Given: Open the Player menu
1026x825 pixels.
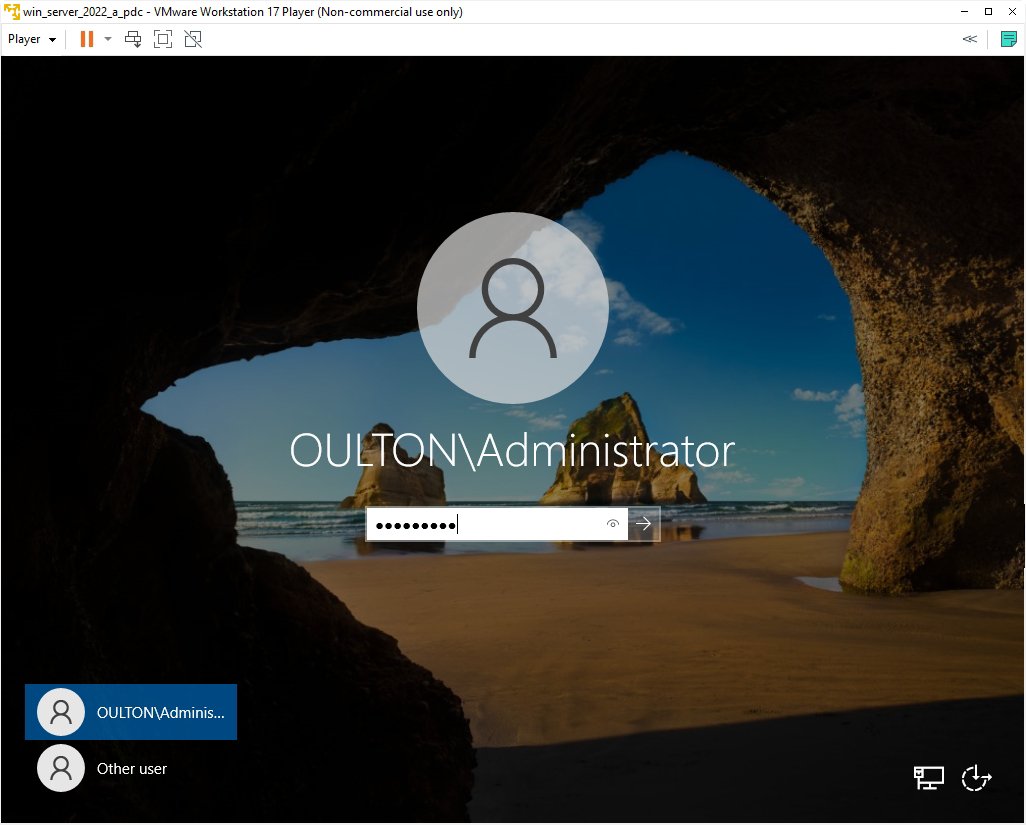Looking at the screenshot, I should 31,39.
